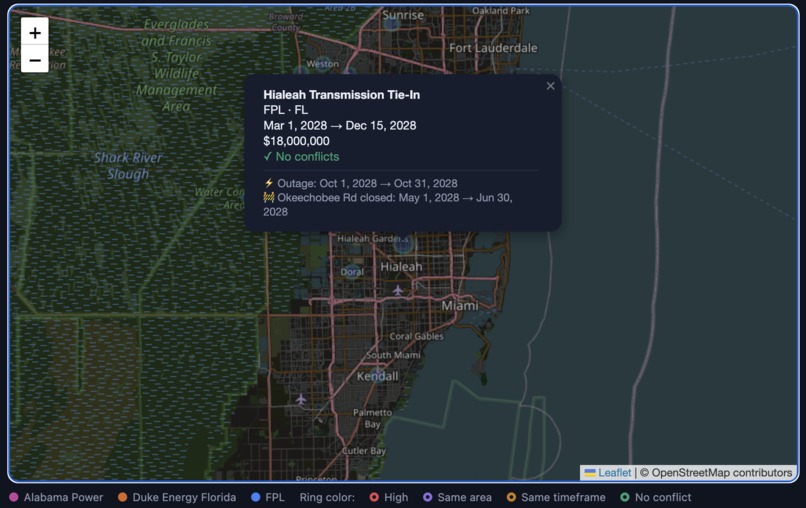This screenshot has height=508, width=806.
Task: Click the project marker at Kendall
Action: tap(378, 374)
